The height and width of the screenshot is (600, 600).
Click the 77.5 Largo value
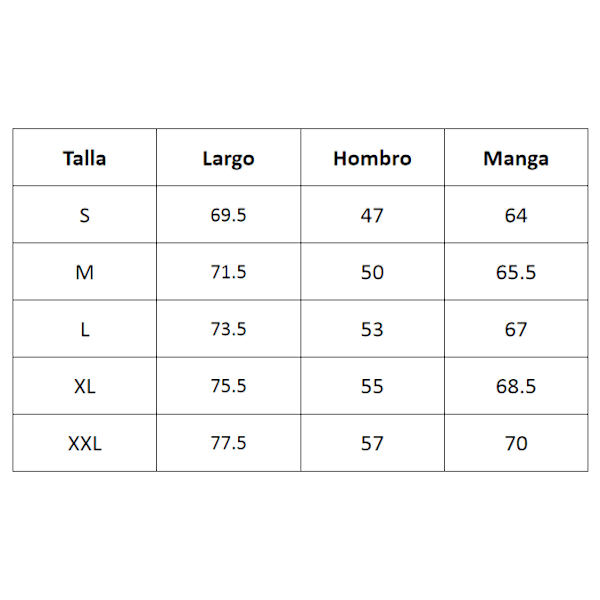click(228, 443)
